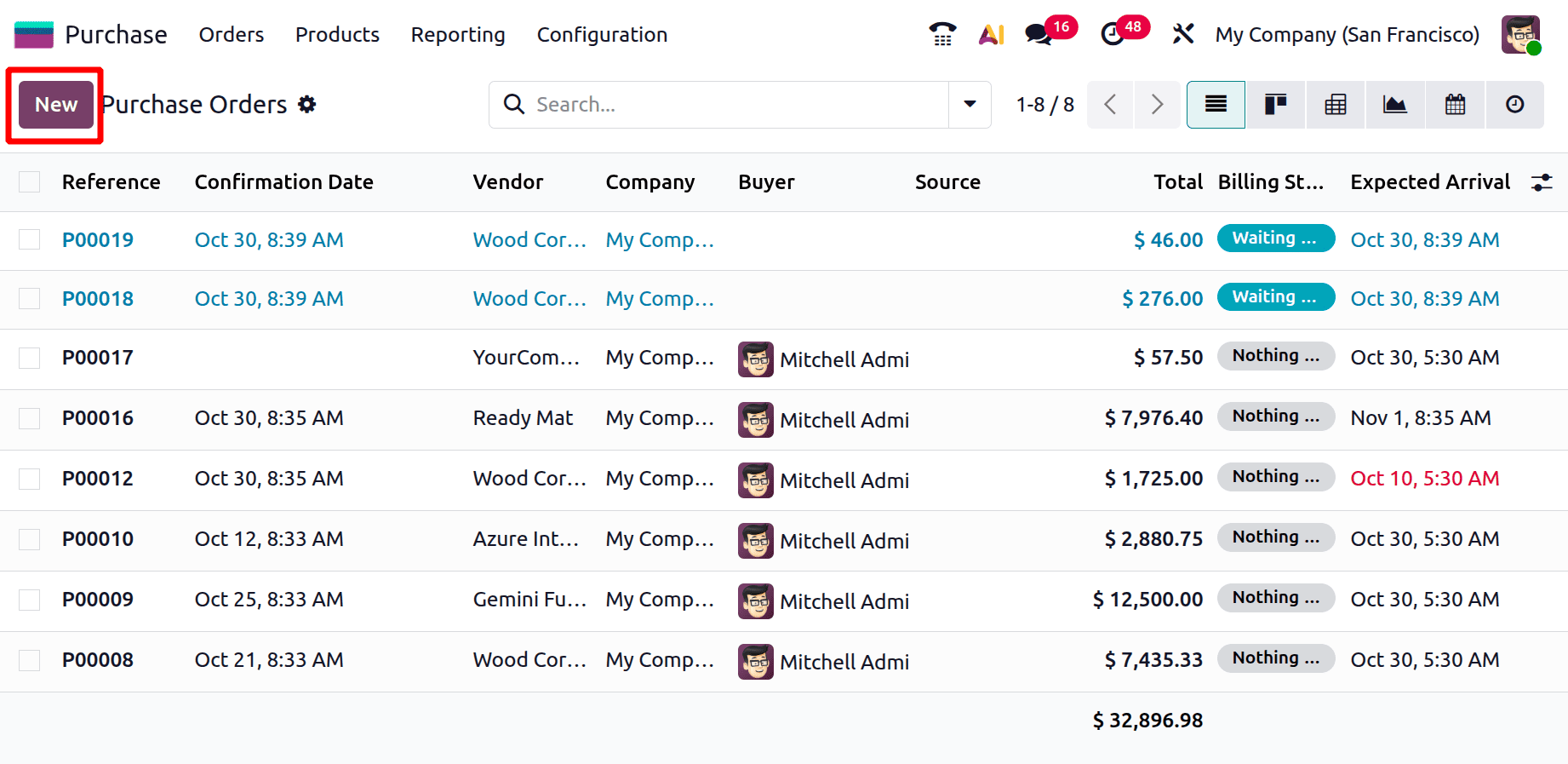Sort by the Vendor column header

[508, 182]
